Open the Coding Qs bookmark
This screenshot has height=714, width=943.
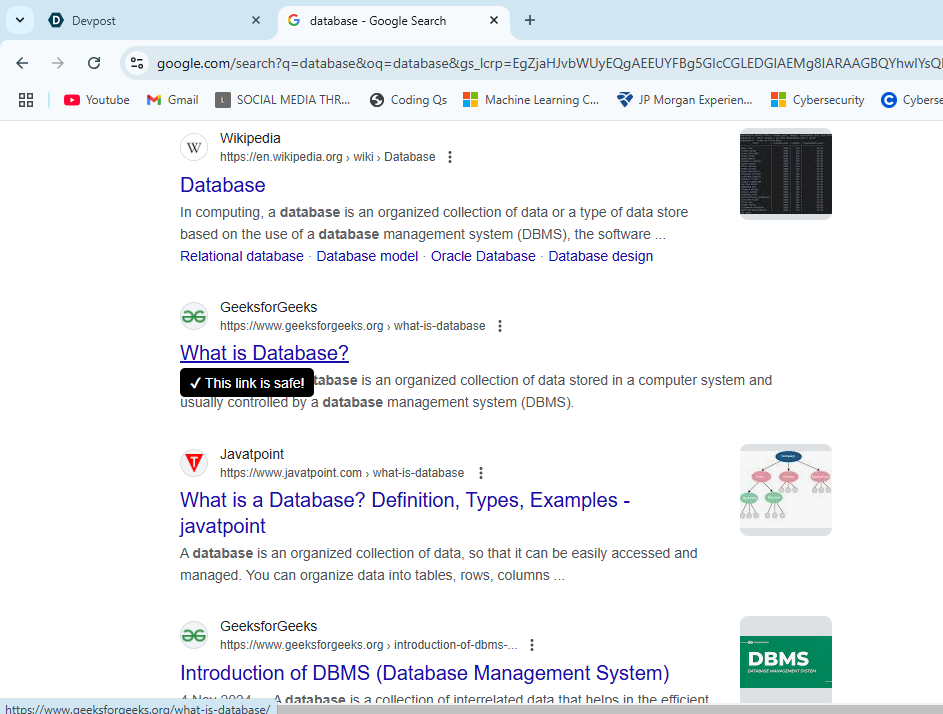408,100
